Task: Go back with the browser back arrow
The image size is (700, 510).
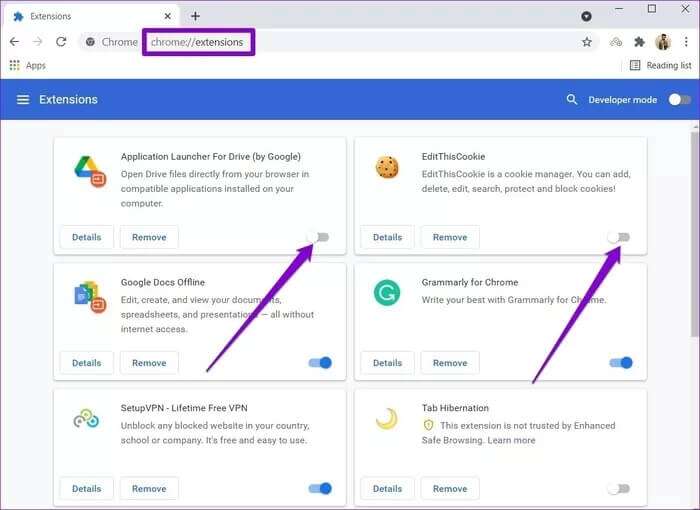Action: pos(14,42)
